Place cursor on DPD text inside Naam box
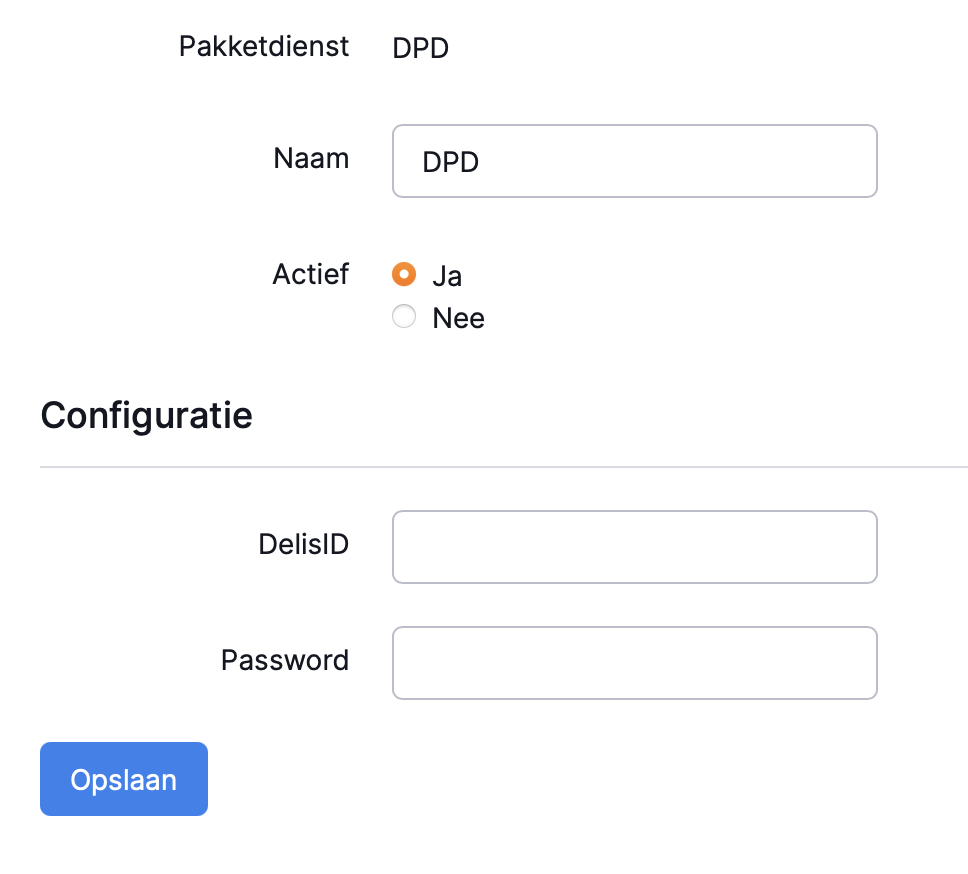The image size is (968, 874). click(451, 162)
